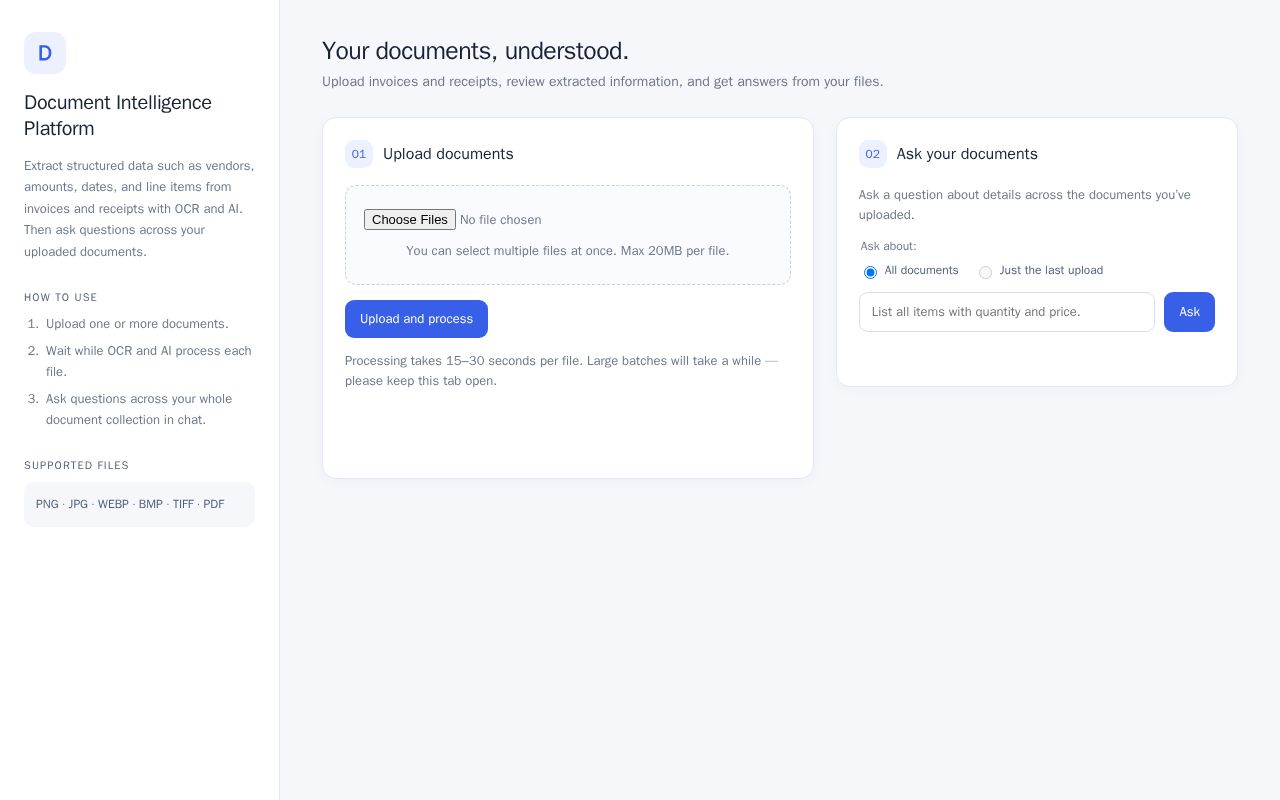Click the 01 step badge
Screen dimensions: 1280x800
point(359,154)
